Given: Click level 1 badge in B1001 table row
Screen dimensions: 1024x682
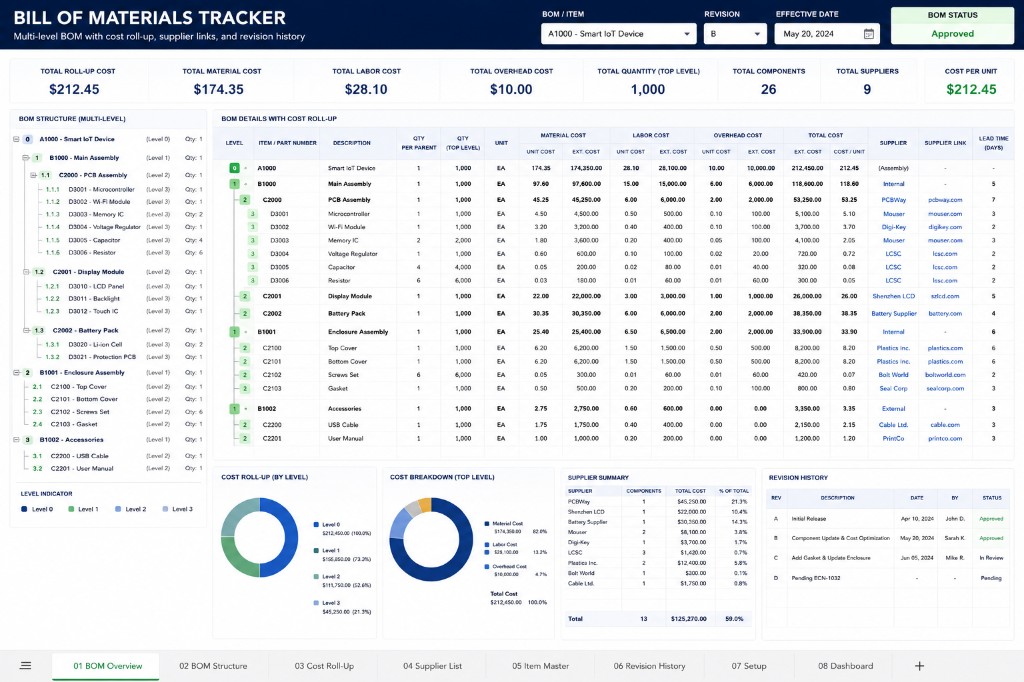Looking at the screenshot, I should [x=234, y=332].
